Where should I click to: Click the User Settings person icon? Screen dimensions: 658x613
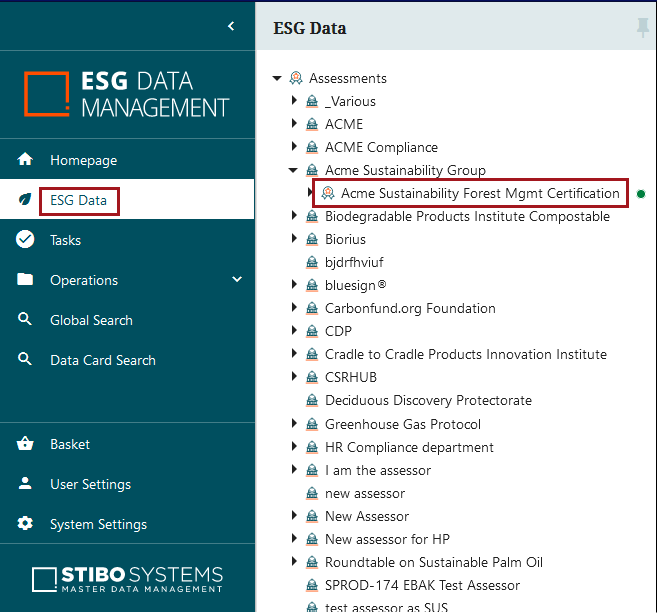point(25,483)
